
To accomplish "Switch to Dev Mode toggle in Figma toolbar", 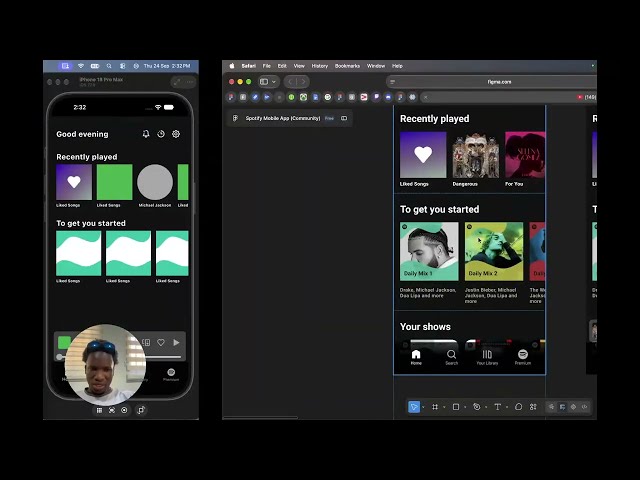I will (584, 407).
